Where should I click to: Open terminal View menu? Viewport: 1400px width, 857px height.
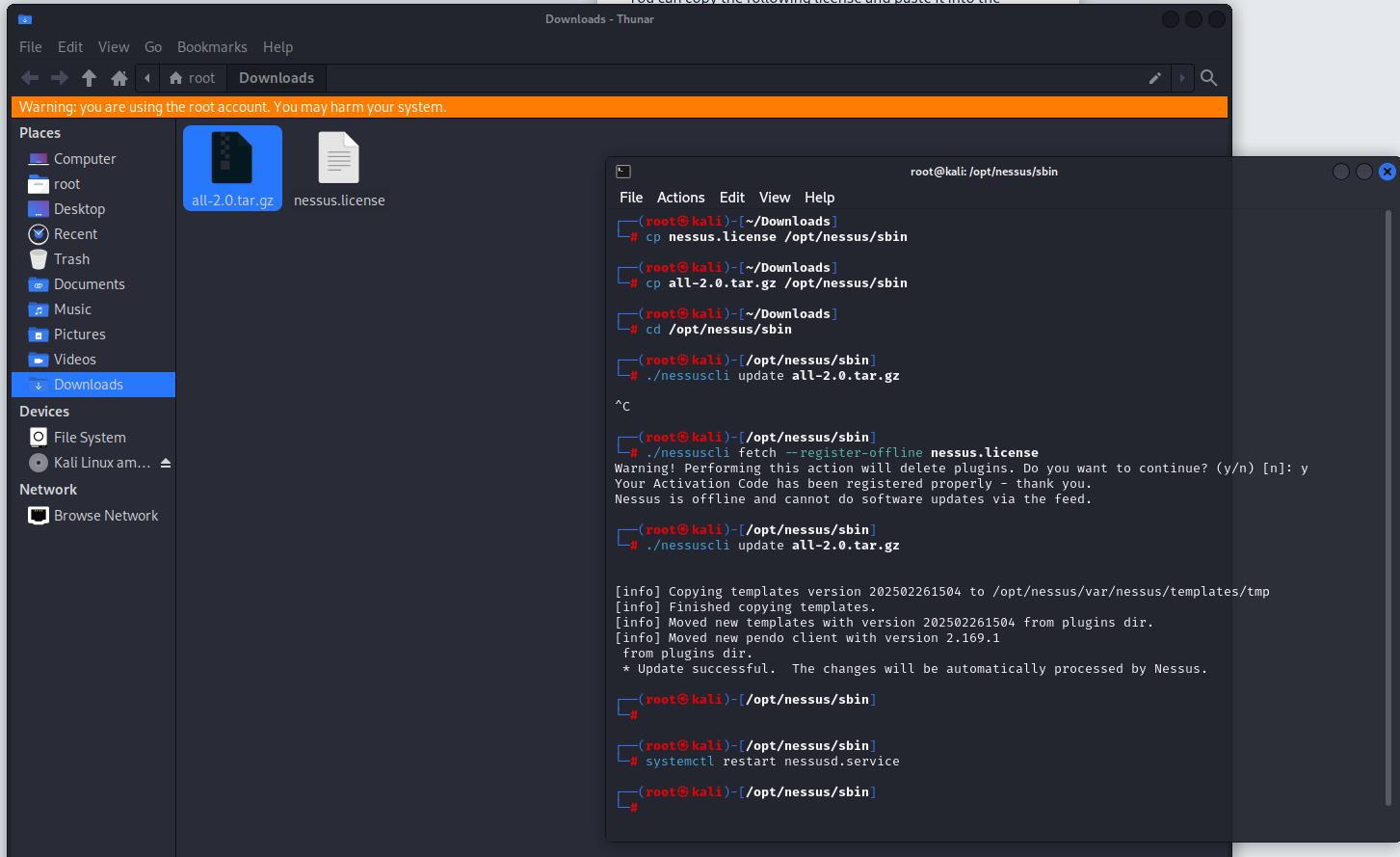[x=775, y=198]
